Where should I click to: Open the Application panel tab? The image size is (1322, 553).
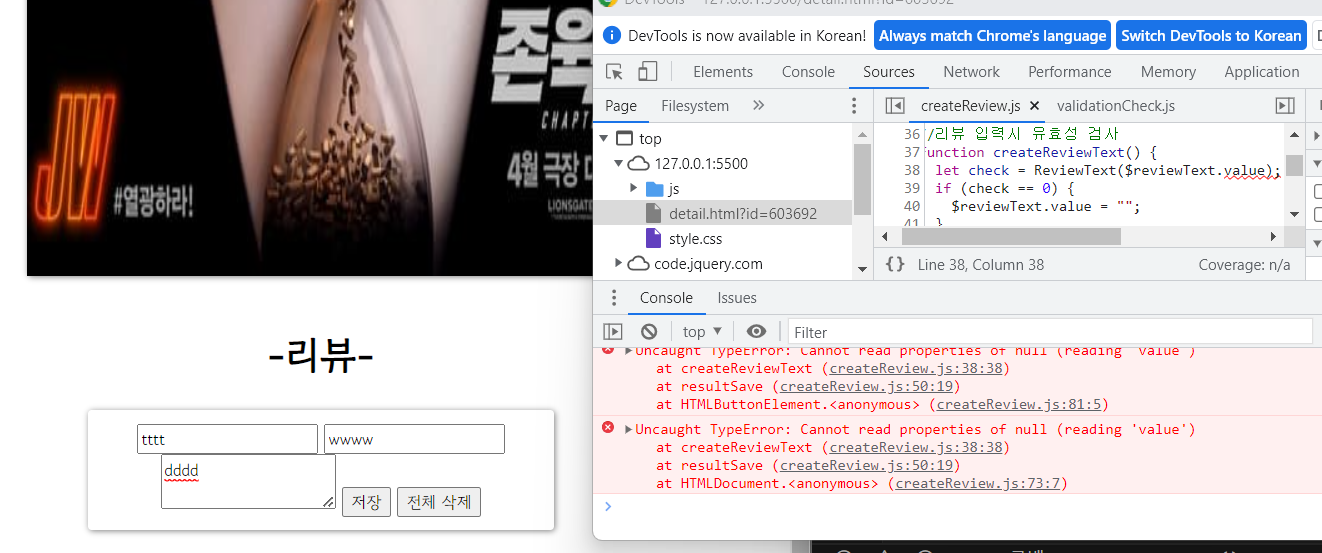click(1262, 72)
